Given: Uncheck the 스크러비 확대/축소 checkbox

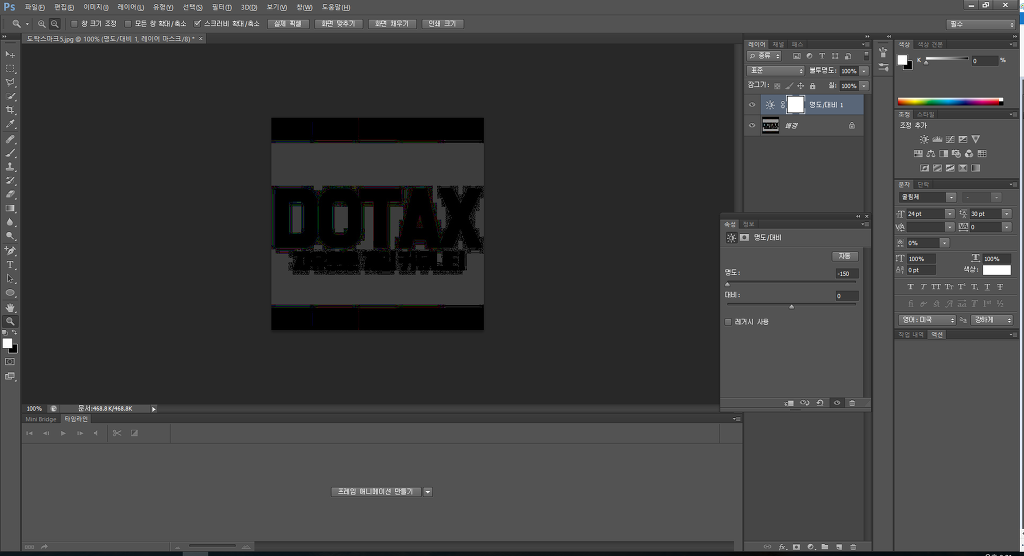Looking at the screenshot, I should (197, 24).
